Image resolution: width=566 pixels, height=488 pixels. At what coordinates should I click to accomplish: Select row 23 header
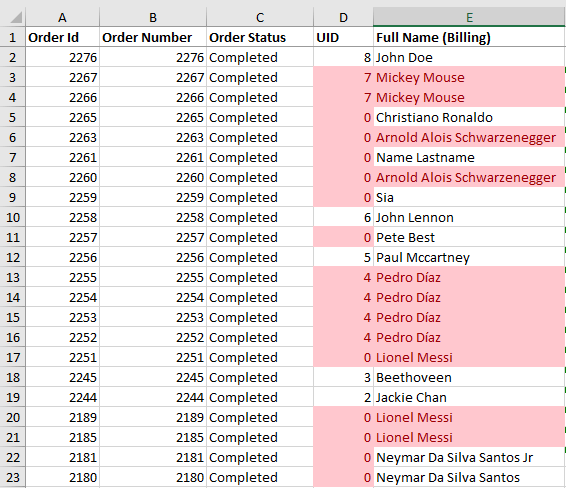tap(13, 477)
